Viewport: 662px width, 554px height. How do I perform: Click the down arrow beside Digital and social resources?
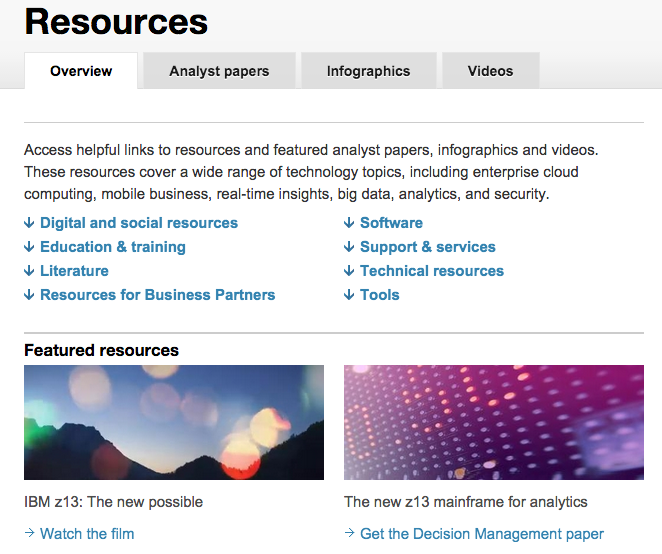point(29,223)
